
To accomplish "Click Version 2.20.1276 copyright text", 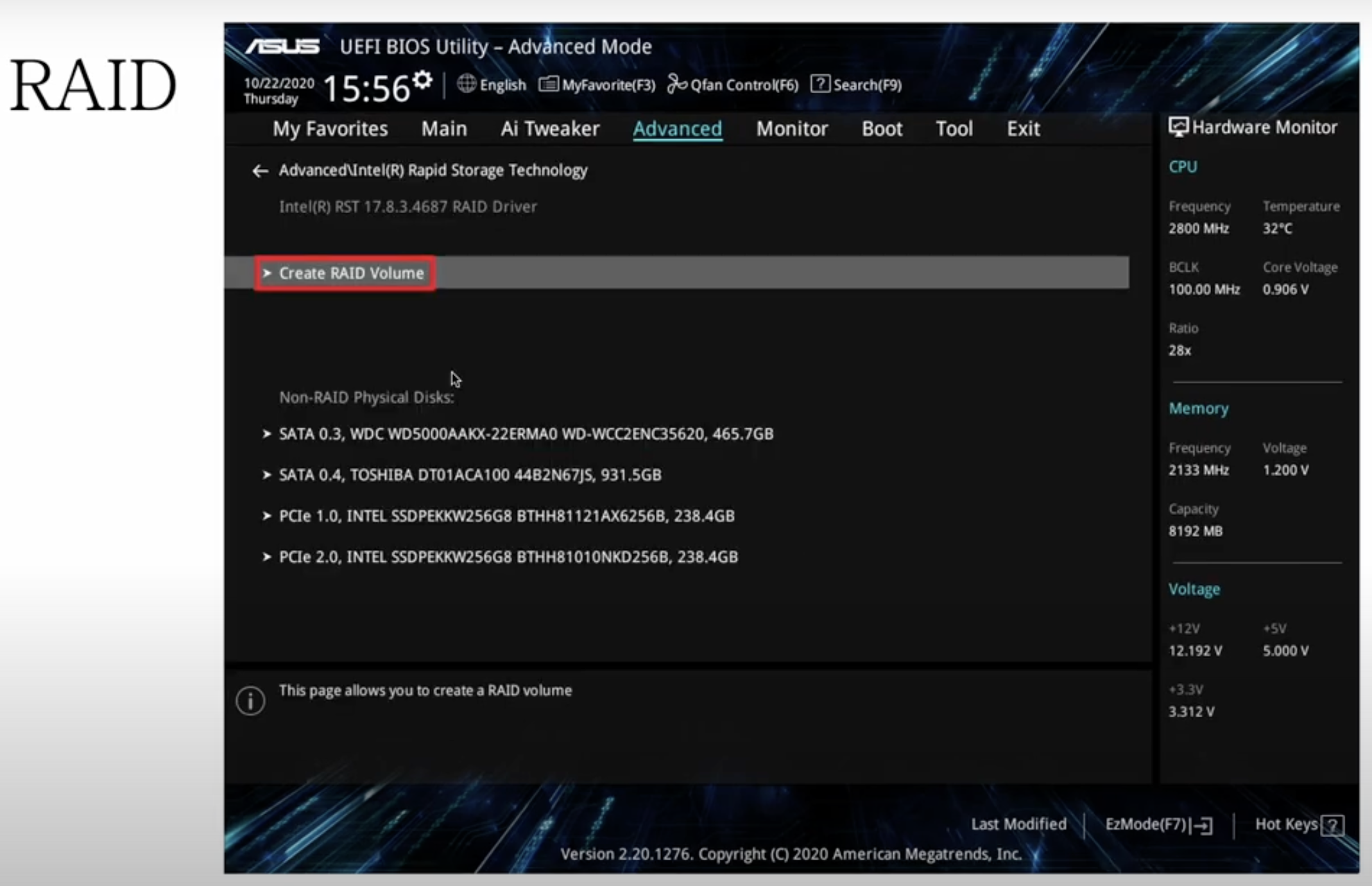I will [791, 855].
